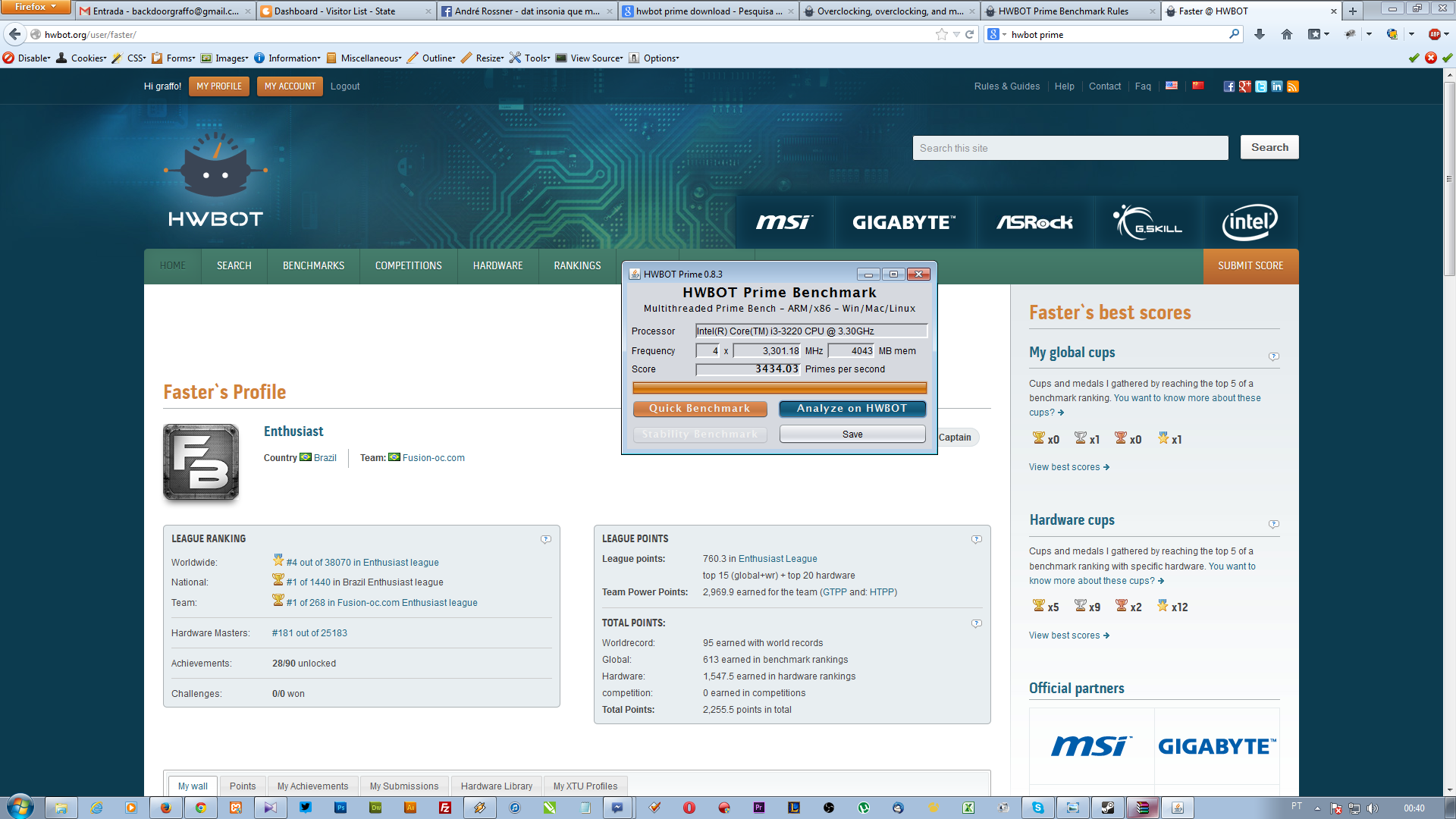Click Analyze on HWBOT button
The height and width of the screenshot is (819, 1456).
click(852, 409)
